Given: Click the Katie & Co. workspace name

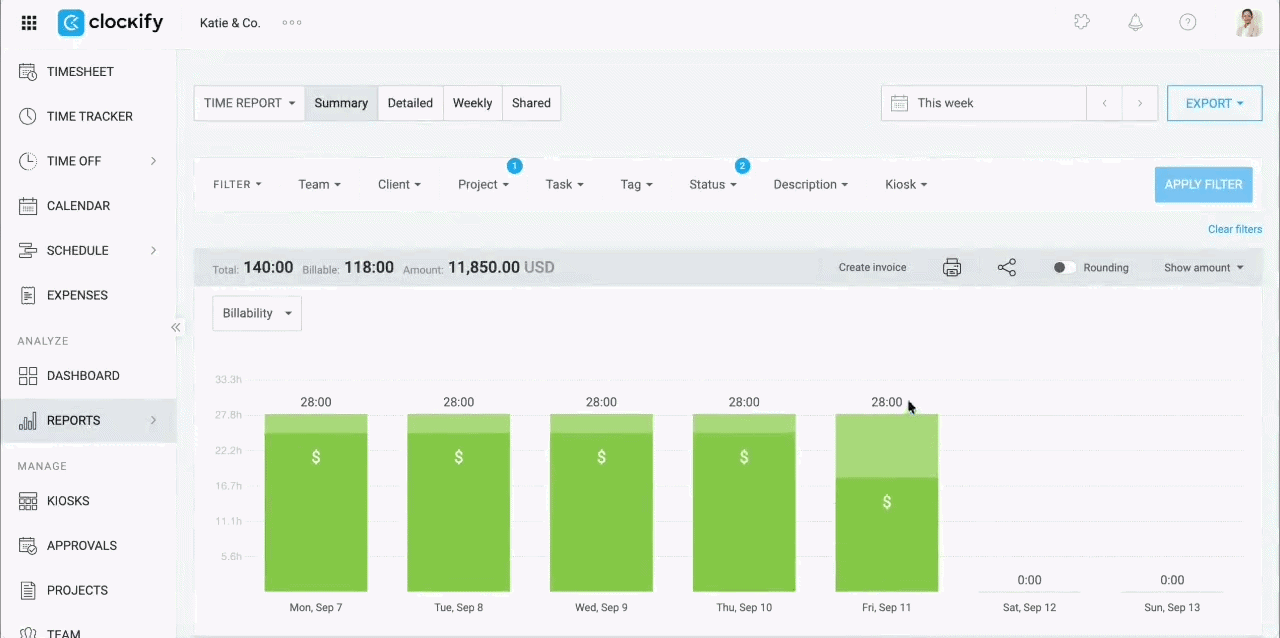Looking at the screenshot, I should 230,22.
